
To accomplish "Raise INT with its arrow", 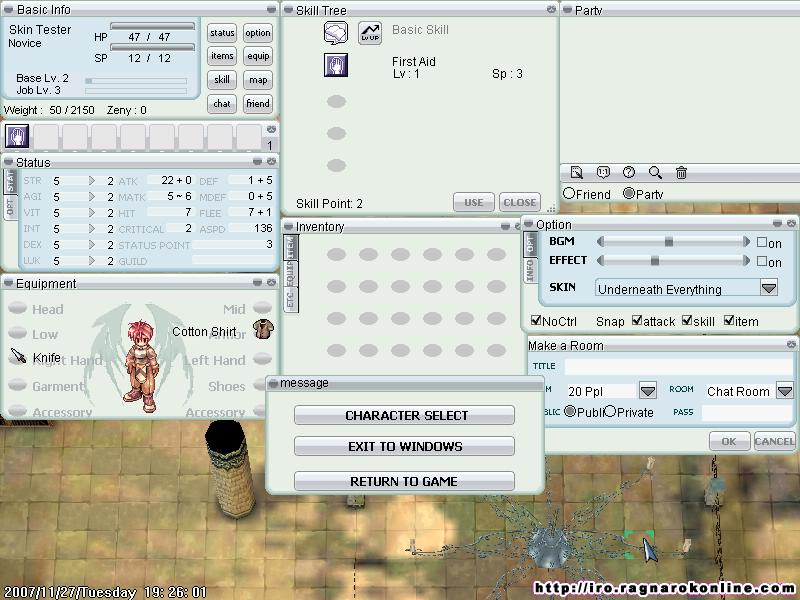I will pos(92,229).
